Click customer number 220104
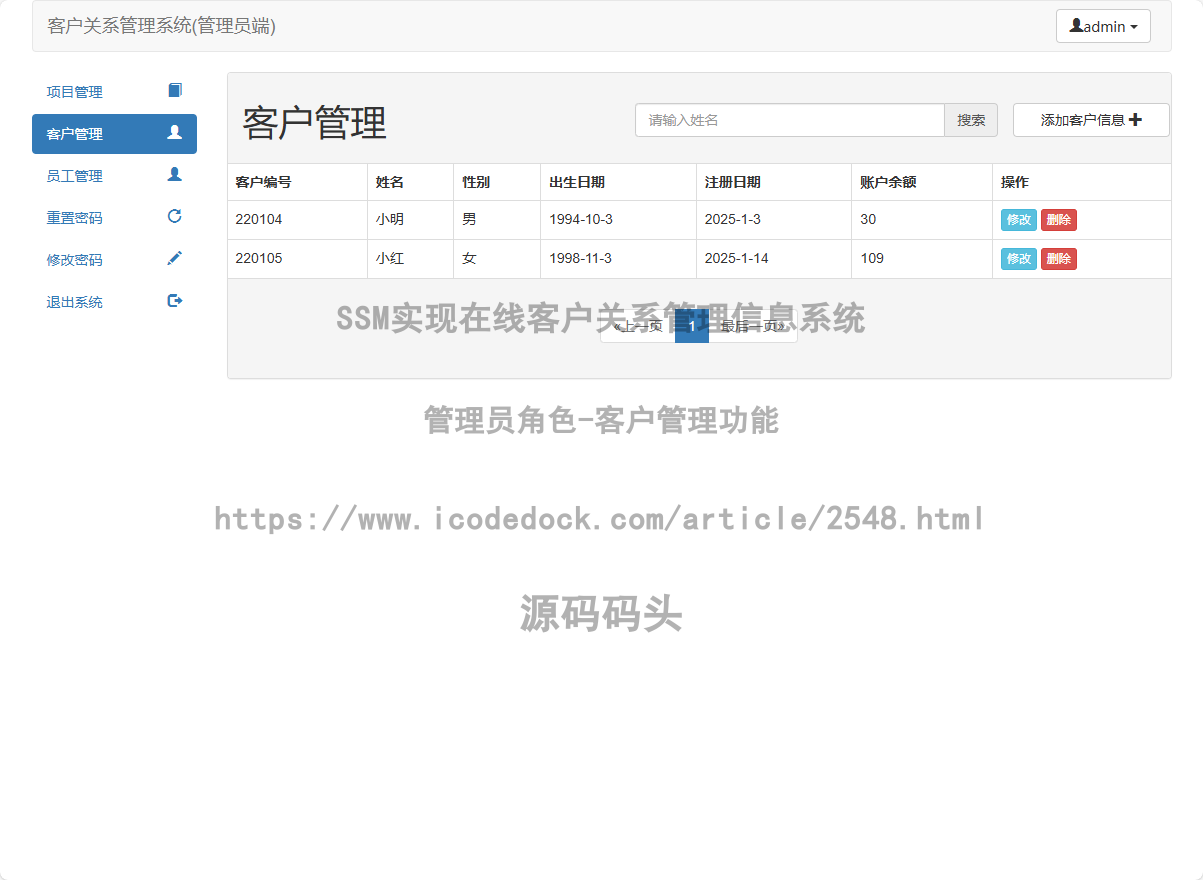 tap(259, 219)
